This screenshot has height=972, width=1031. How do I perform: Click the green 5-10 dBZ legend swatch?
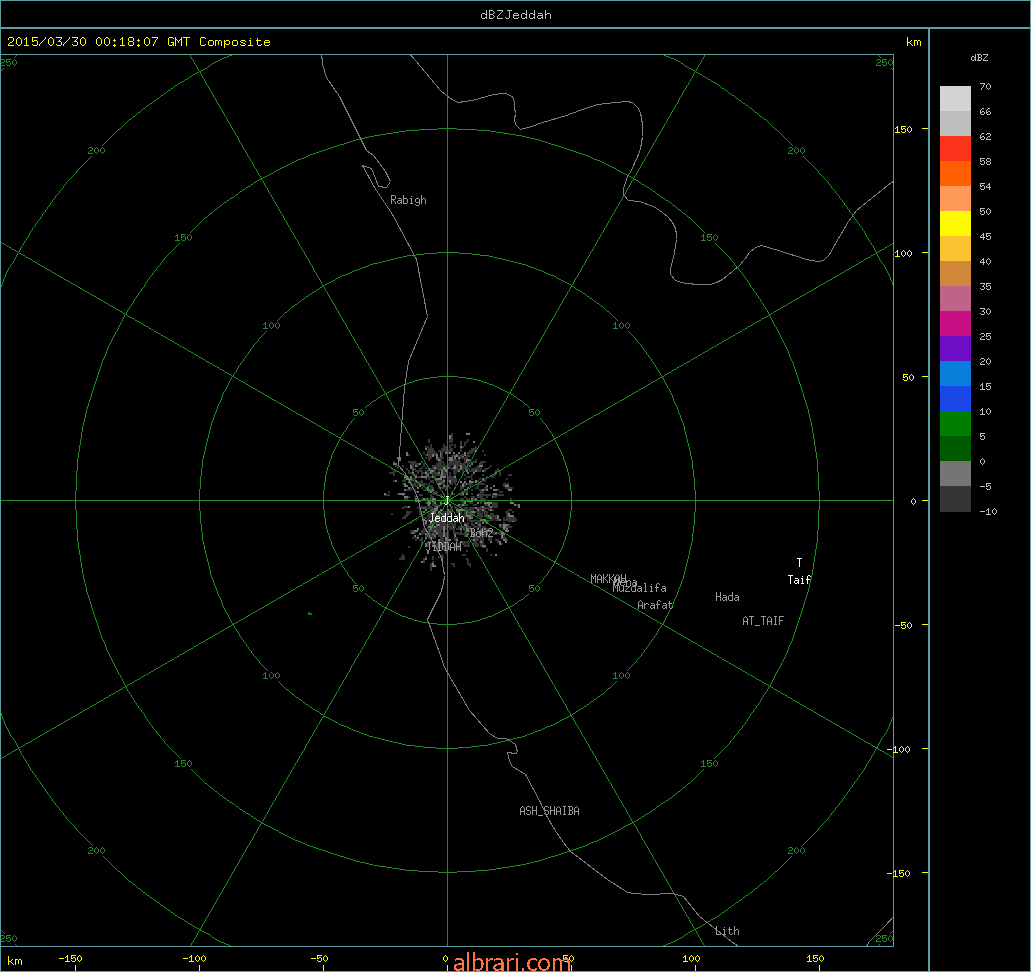[x=955, y=424]
